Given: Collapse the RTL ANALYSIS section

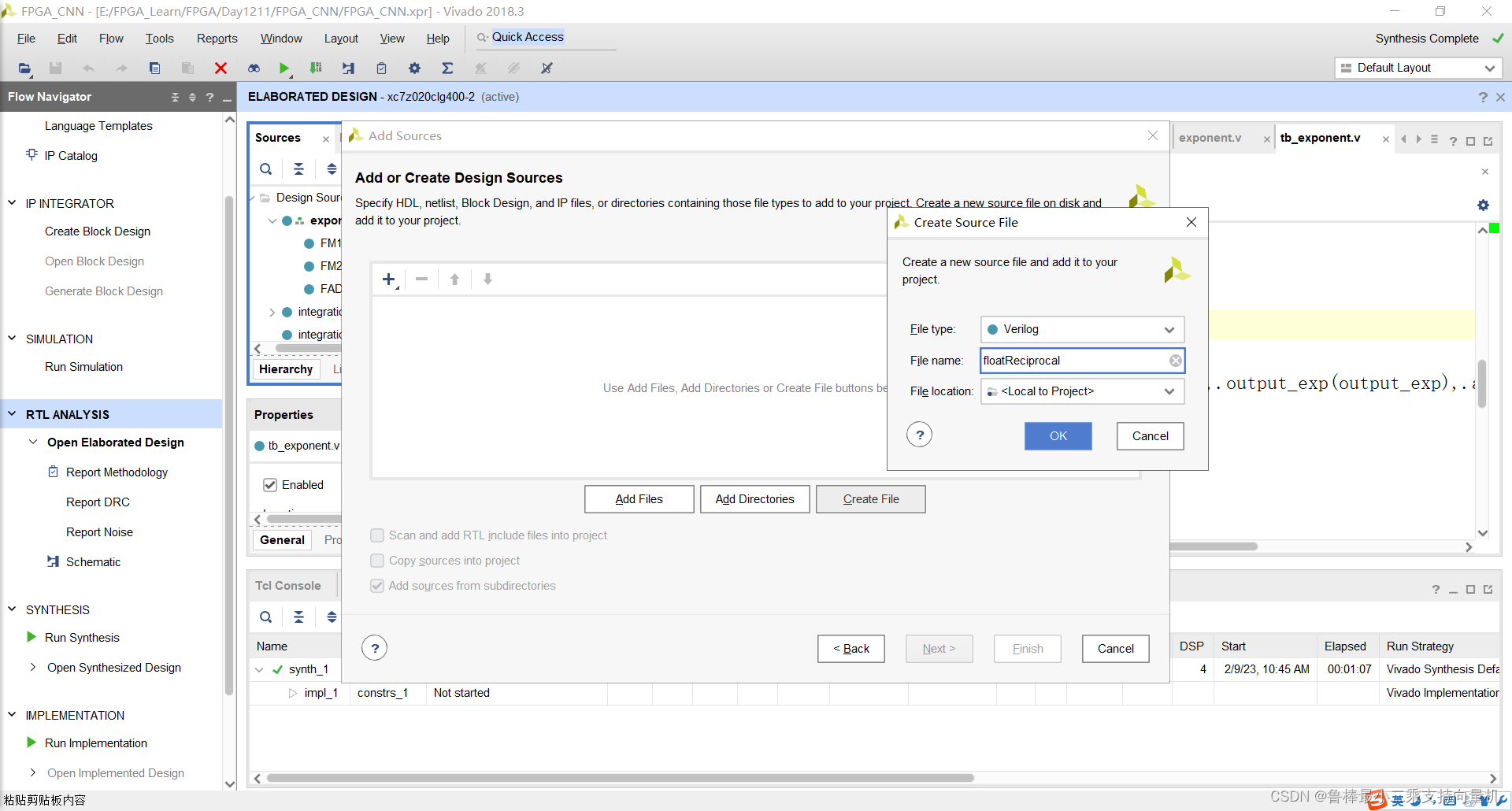Looking at the screenshot, I should point(12,414).
